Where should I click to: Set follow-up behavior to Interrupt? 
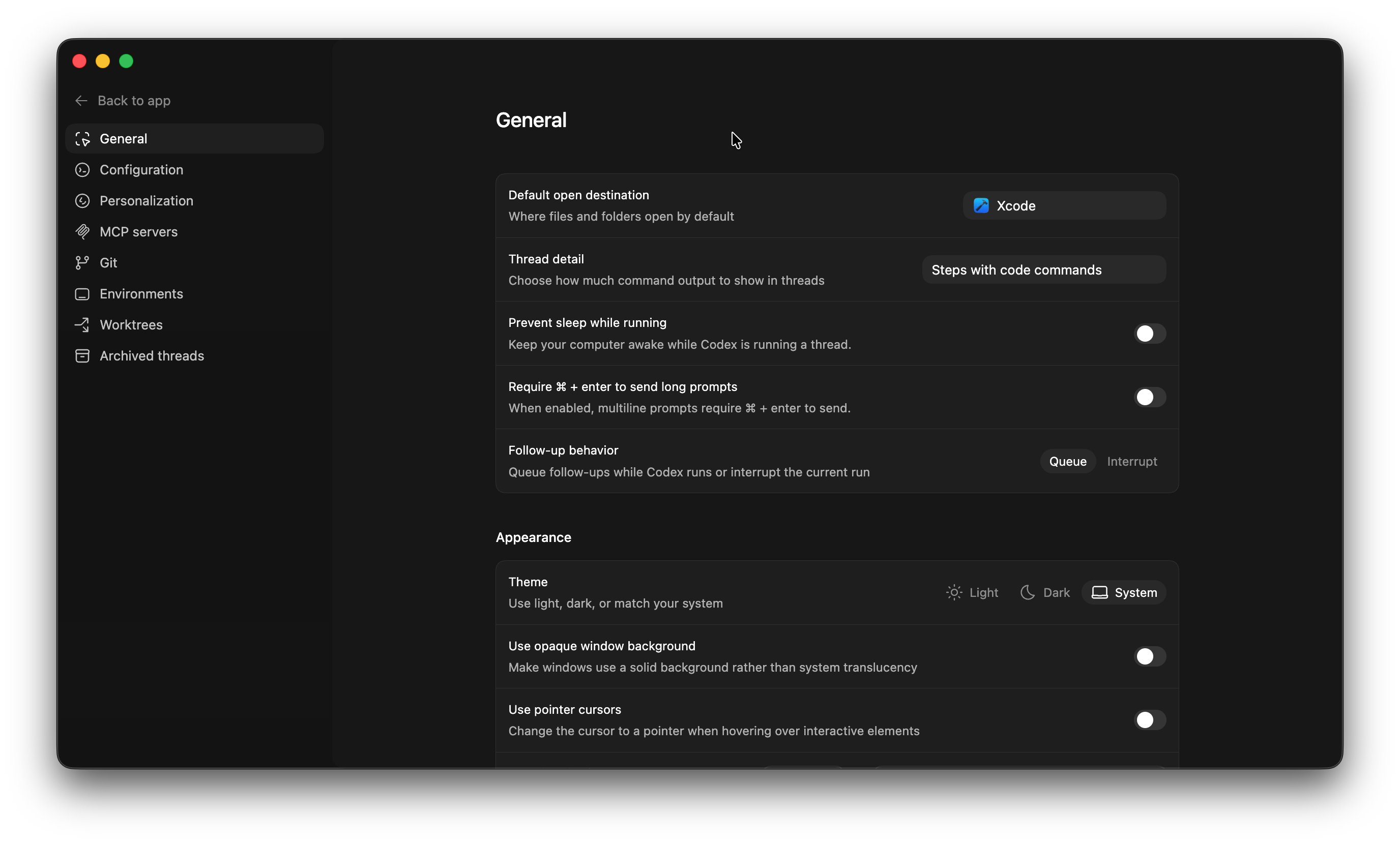1131,461
